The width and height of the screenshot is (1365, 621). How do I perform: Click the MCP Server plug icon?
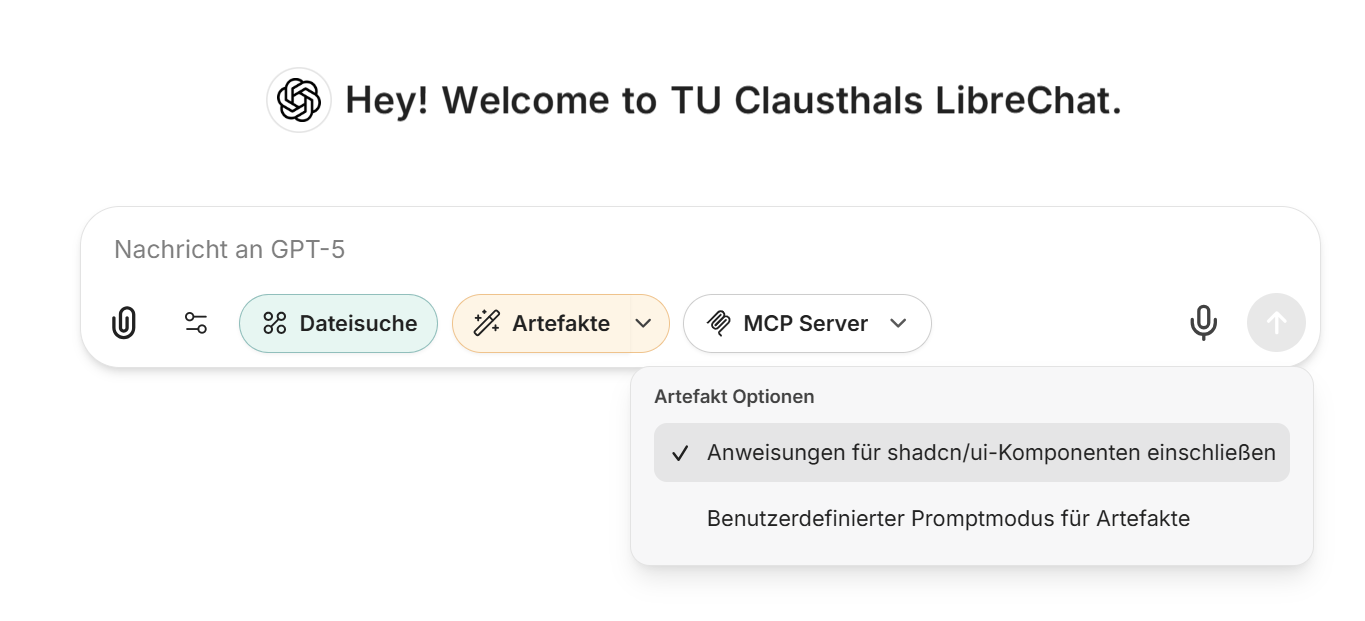pyautogui.click(x=718, y=323)
